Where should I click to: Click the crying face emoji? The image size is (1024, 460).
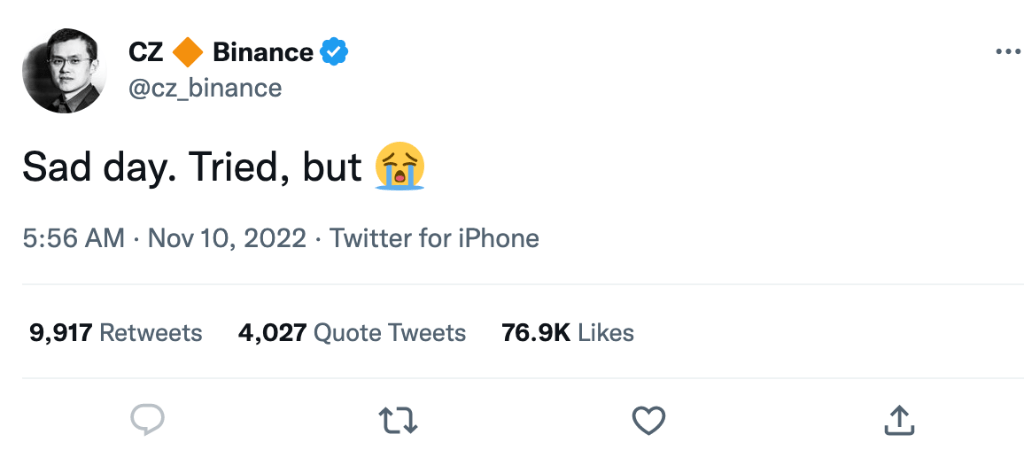click(x=400, y=166)
